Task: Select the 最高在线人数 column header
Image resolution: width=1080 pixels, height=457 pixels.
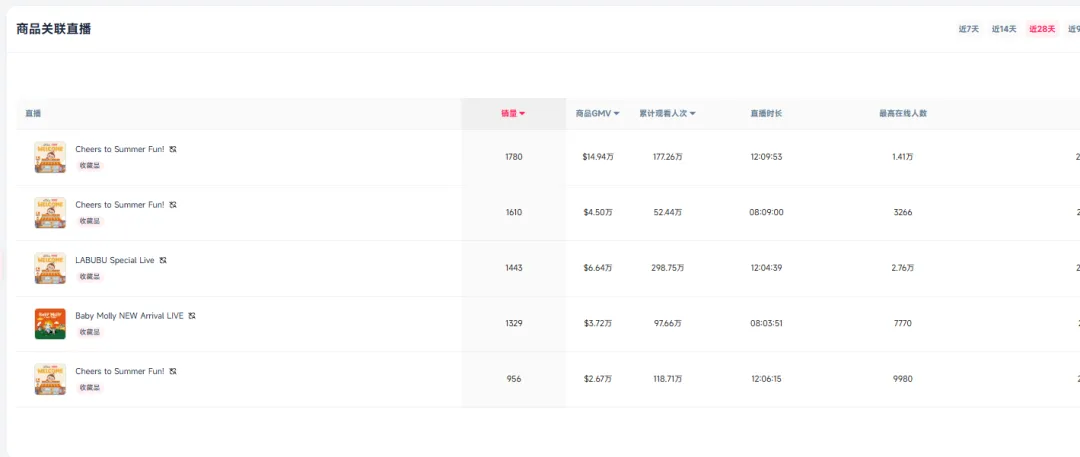Action: click(902, 114)
